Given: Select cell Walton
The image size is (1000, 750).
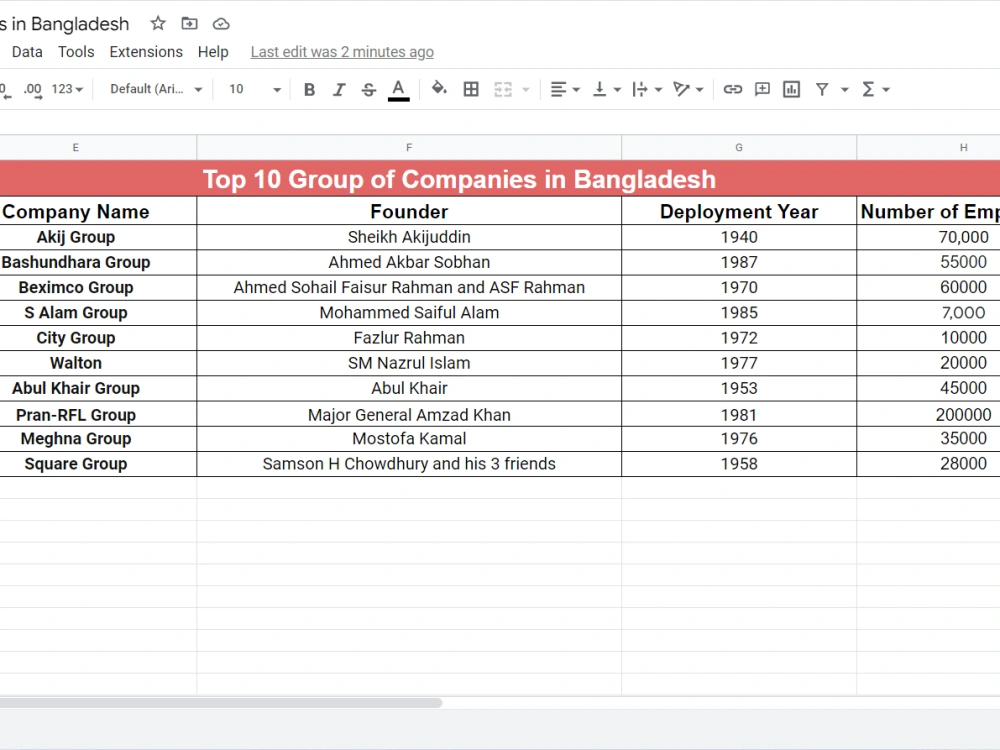Looking at the screenshot, I should [98, 363].
